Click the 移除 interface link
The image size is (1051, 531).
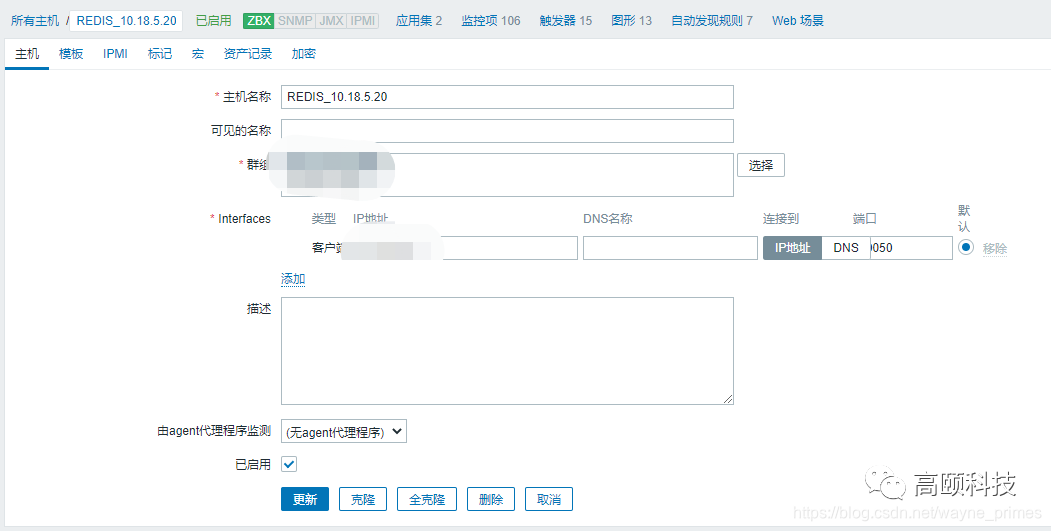[x=995, y=249]
